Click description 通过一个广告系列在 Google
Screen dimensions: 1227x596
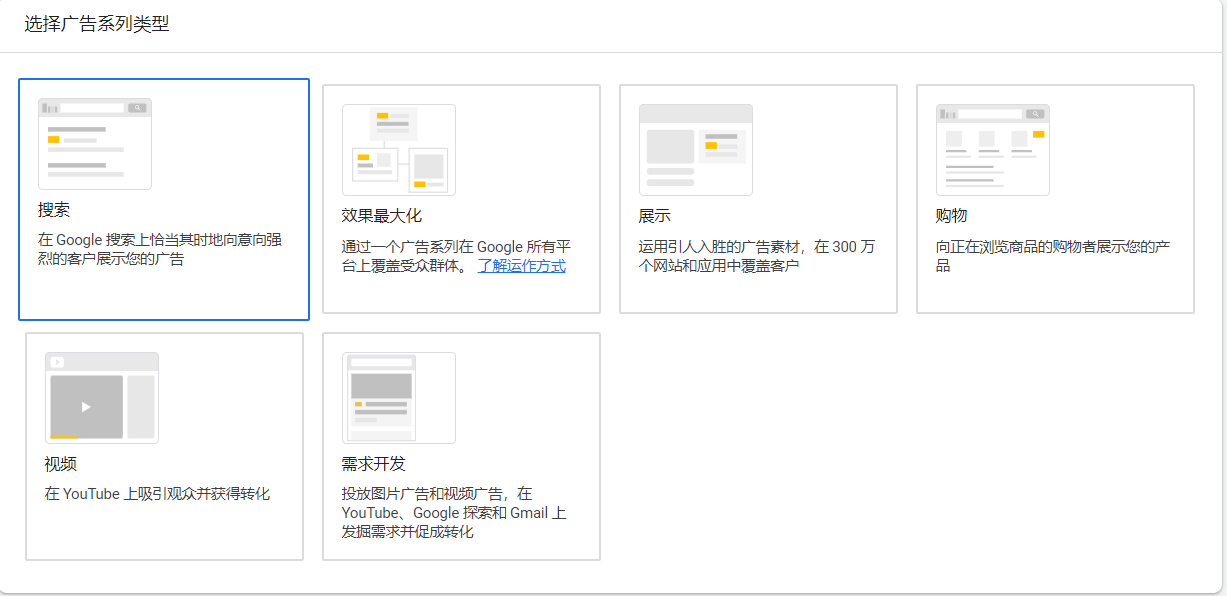tap(456, 256)
